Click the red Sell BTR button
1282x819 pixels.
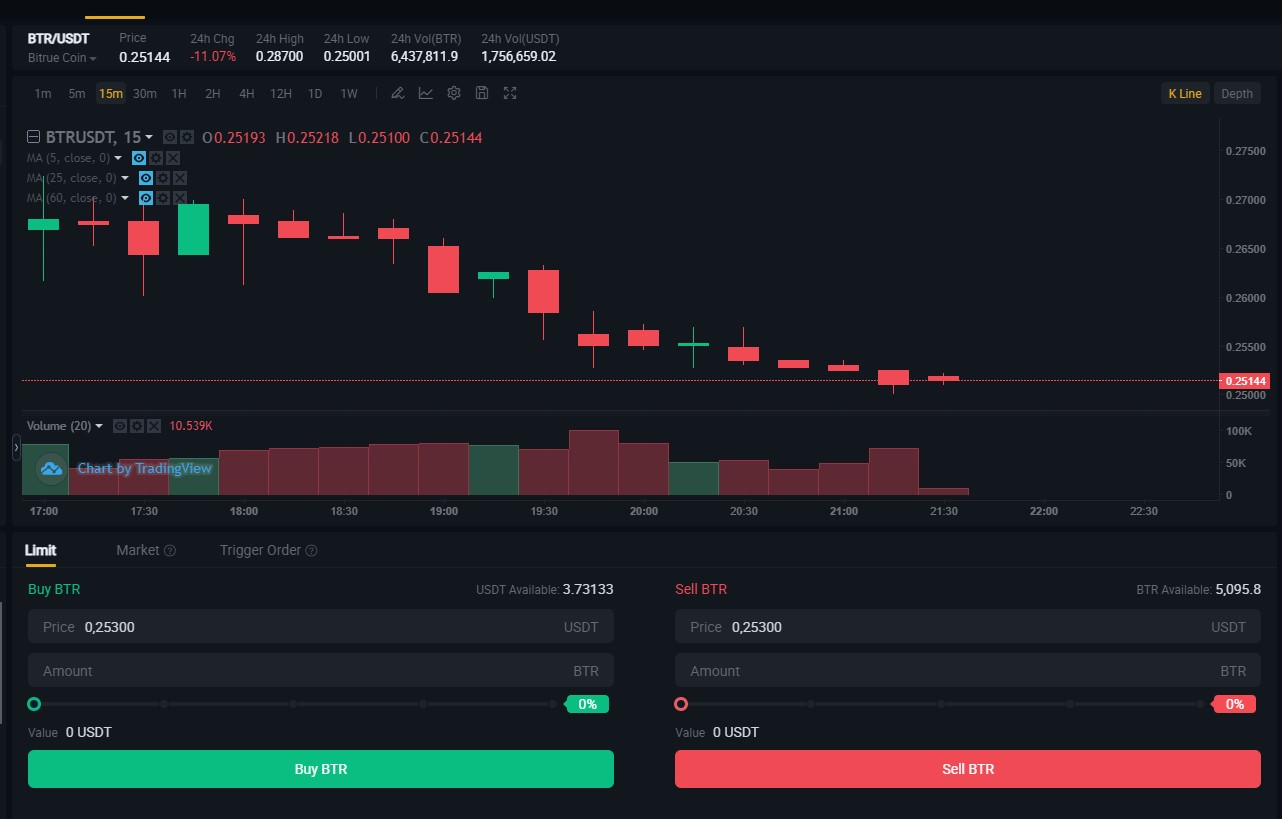968,769
